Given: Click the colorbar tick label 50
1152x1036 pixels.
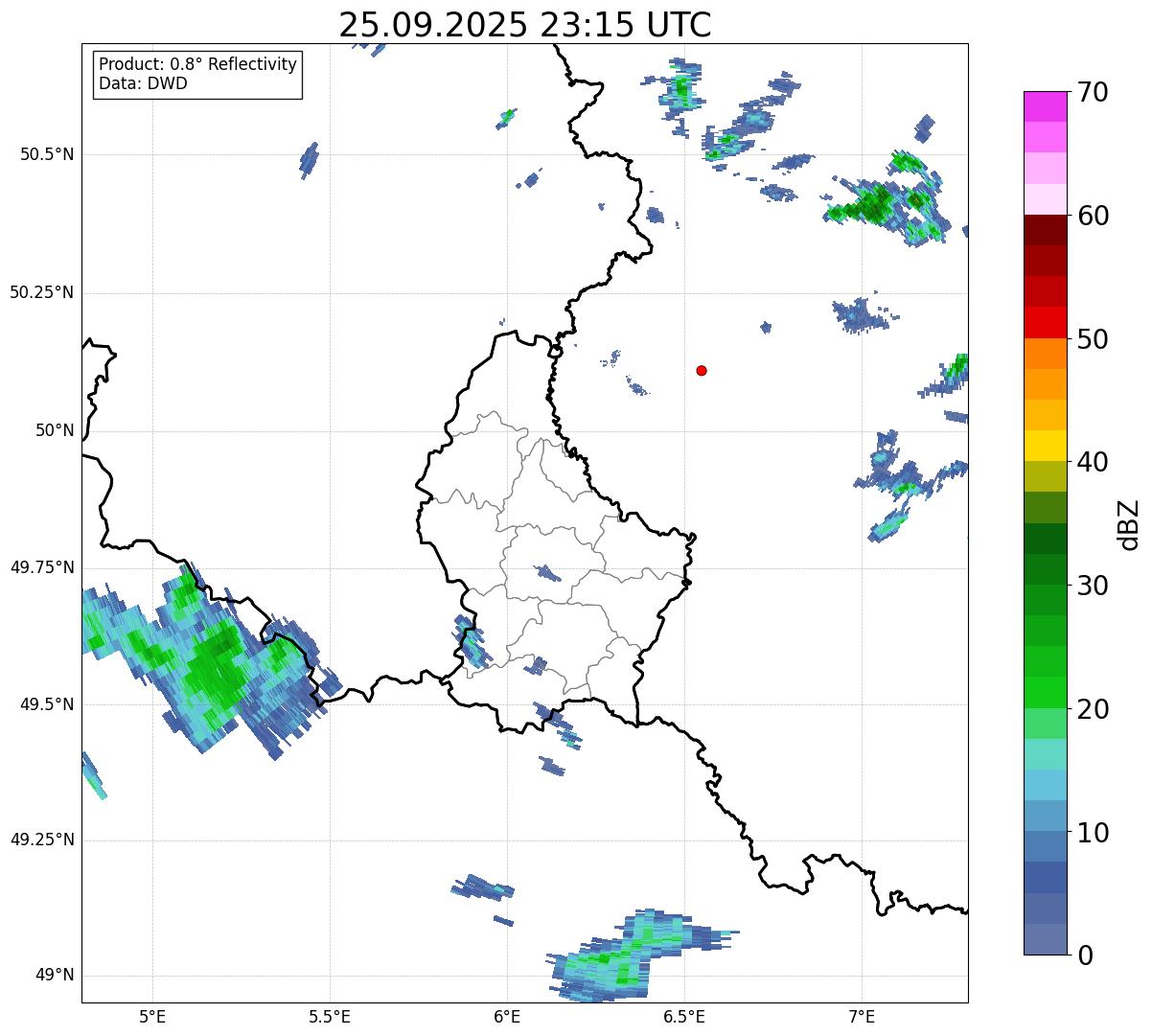Looking at the screenshot, I should [1092, 339].
